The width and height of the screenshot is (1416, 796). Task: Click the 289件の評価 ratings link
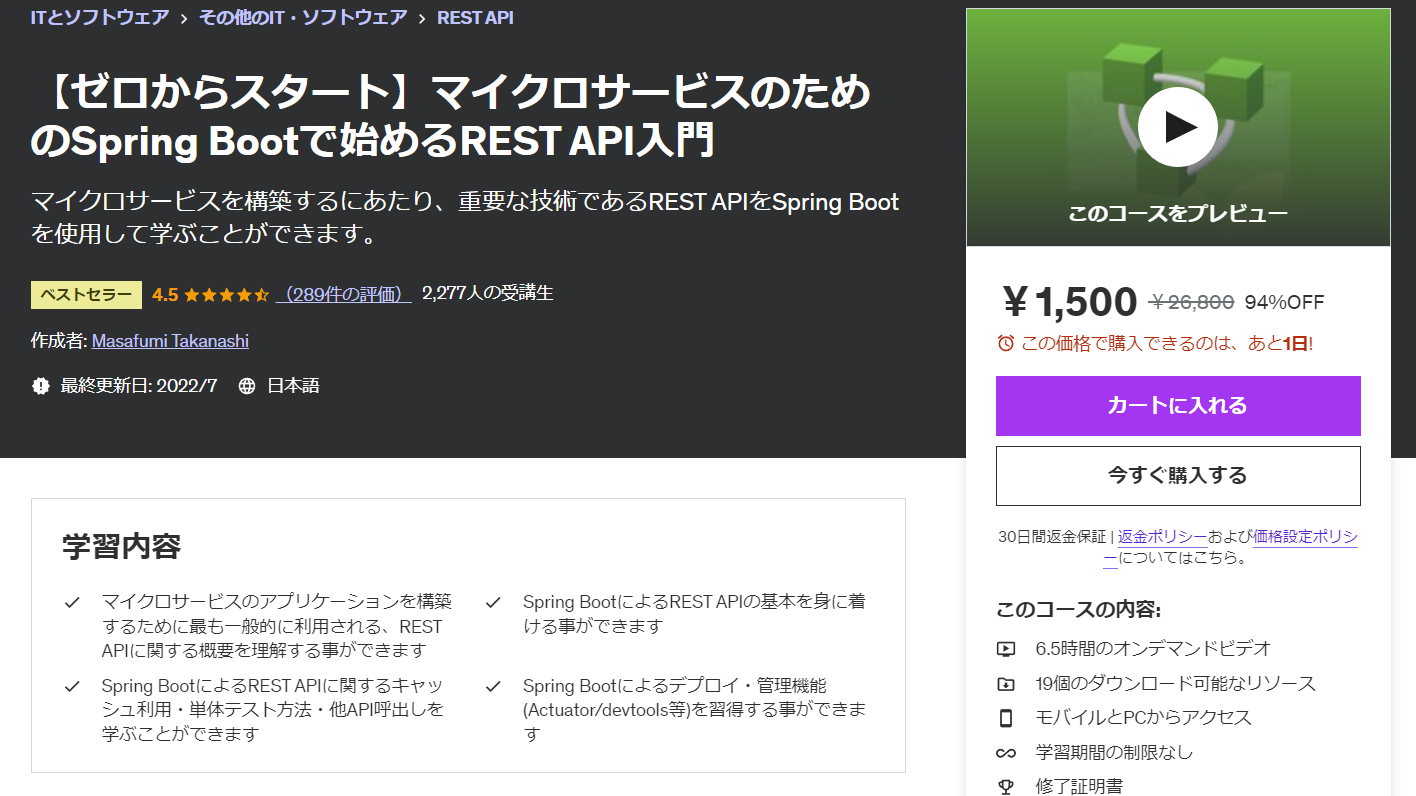coord(343,294)
